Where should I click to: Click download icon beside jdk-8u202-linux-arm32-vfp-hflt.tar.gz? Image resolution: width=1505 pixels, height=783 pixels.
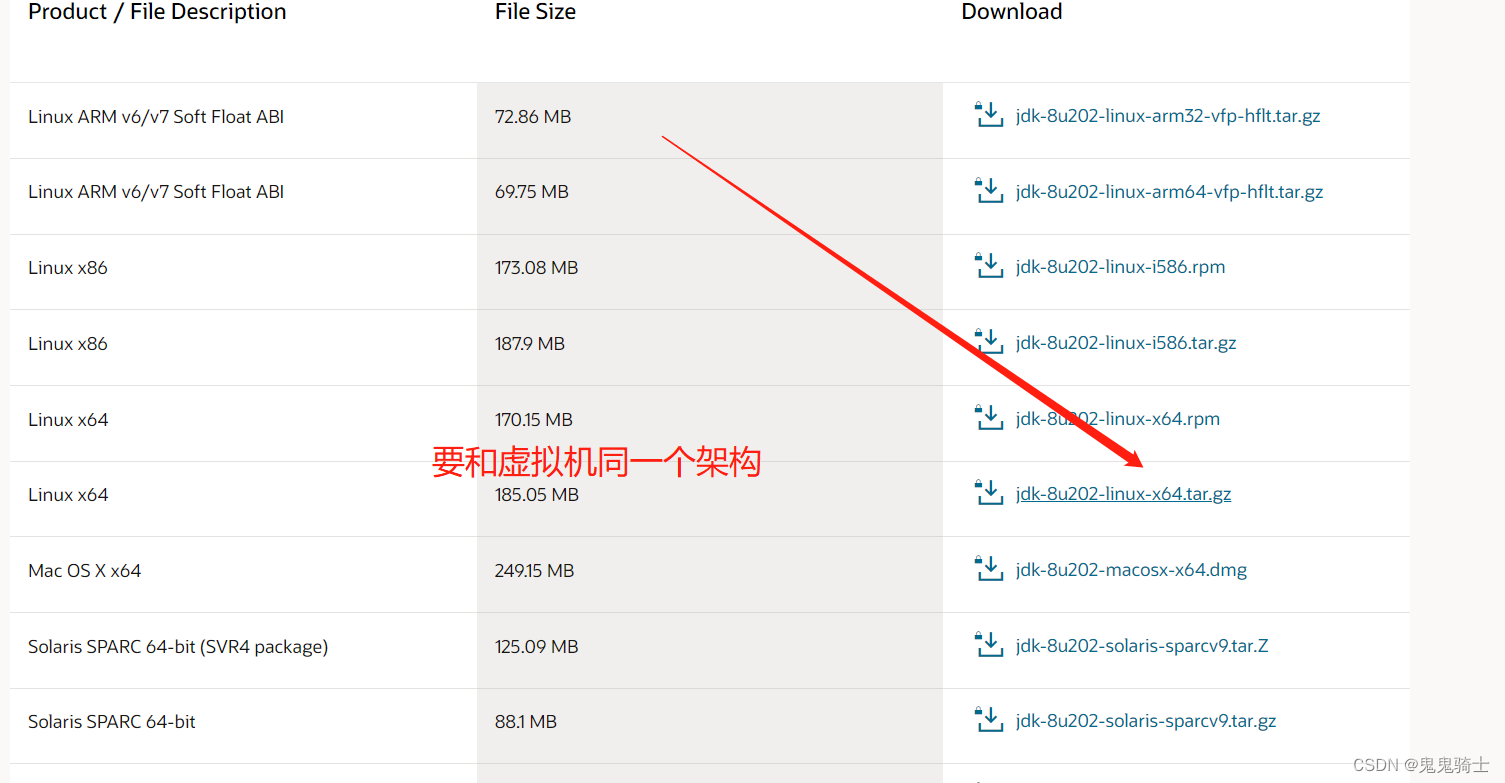(x=988, y=115)
